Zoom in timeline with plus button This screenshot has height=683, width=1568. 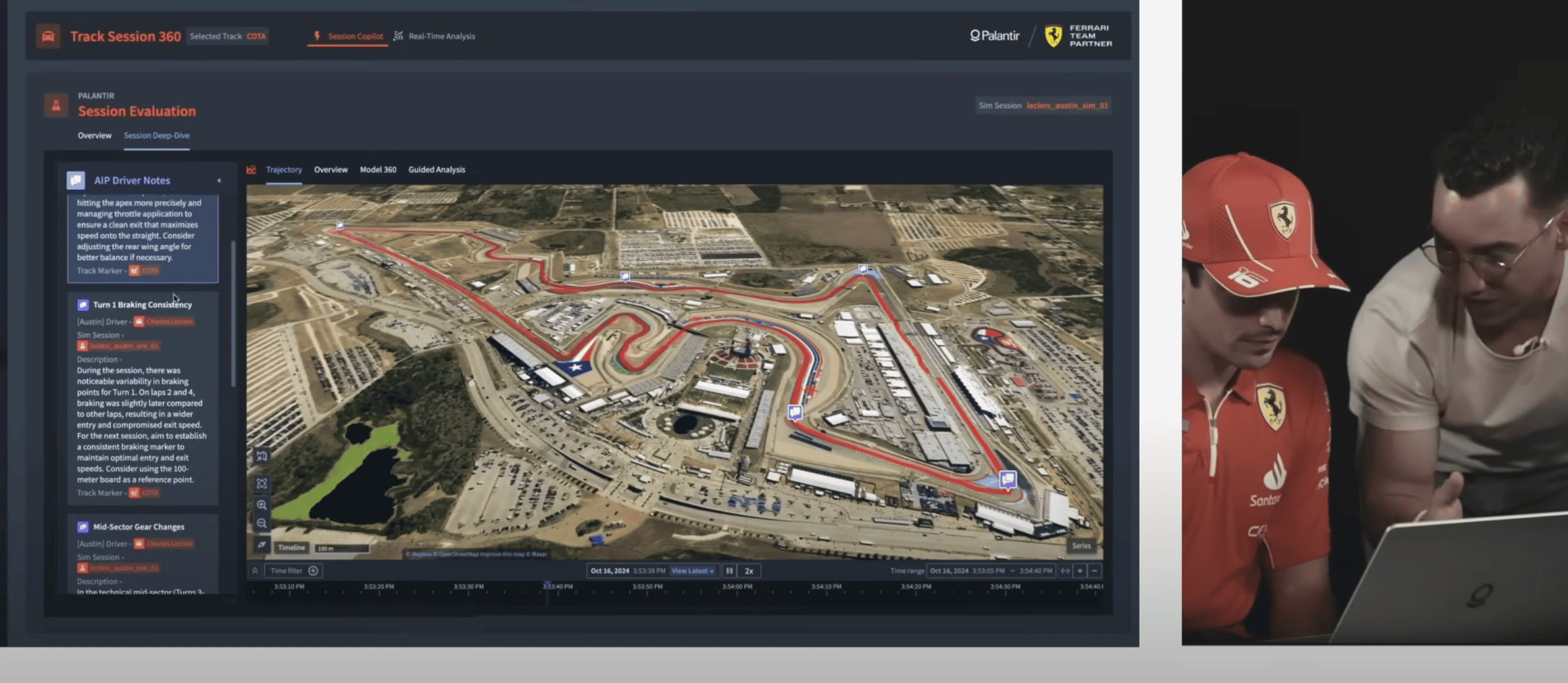(x=1080, y=571)
